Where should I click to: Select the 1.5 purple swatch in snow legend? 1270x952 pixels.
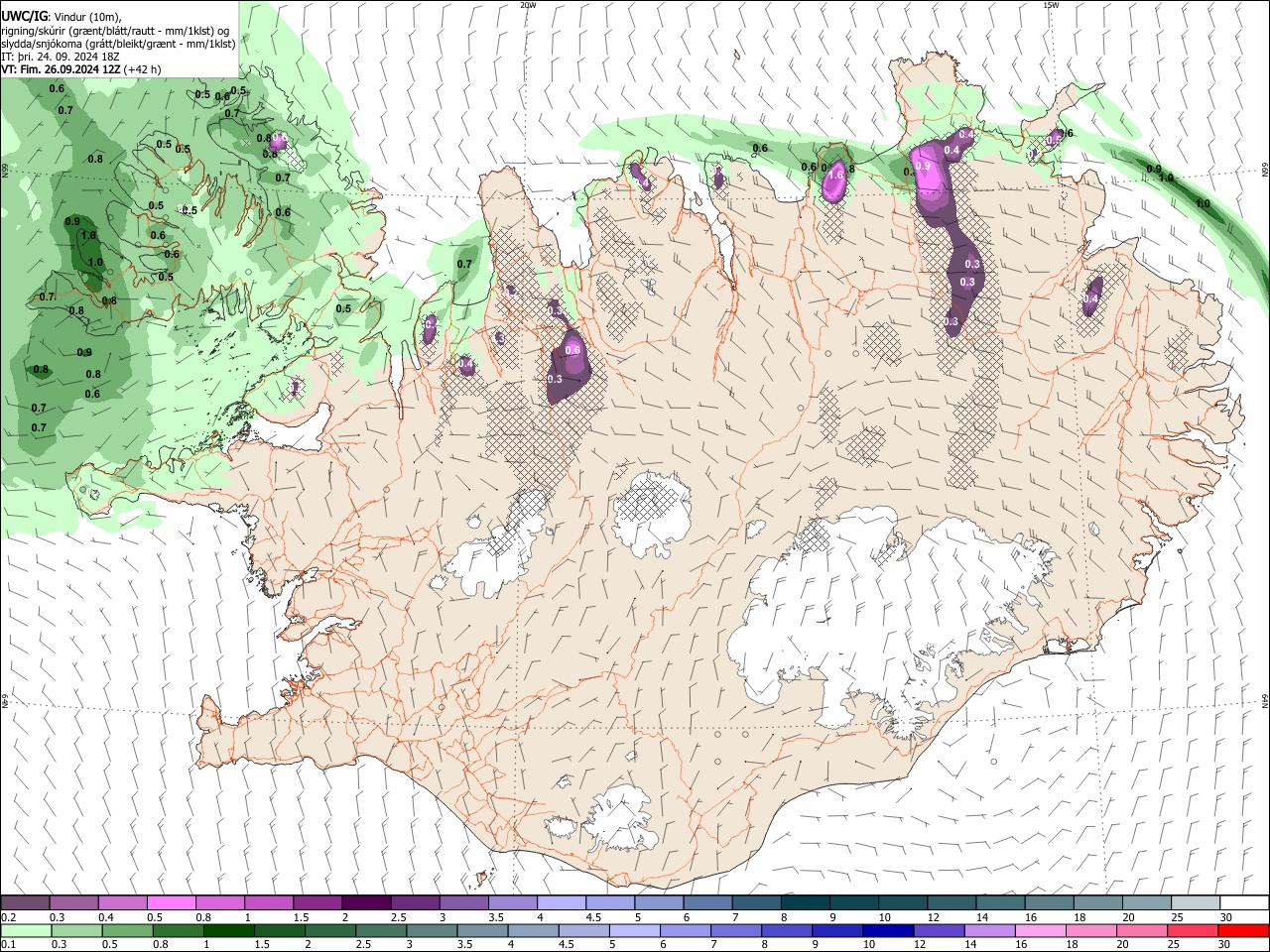click(317, 903)
